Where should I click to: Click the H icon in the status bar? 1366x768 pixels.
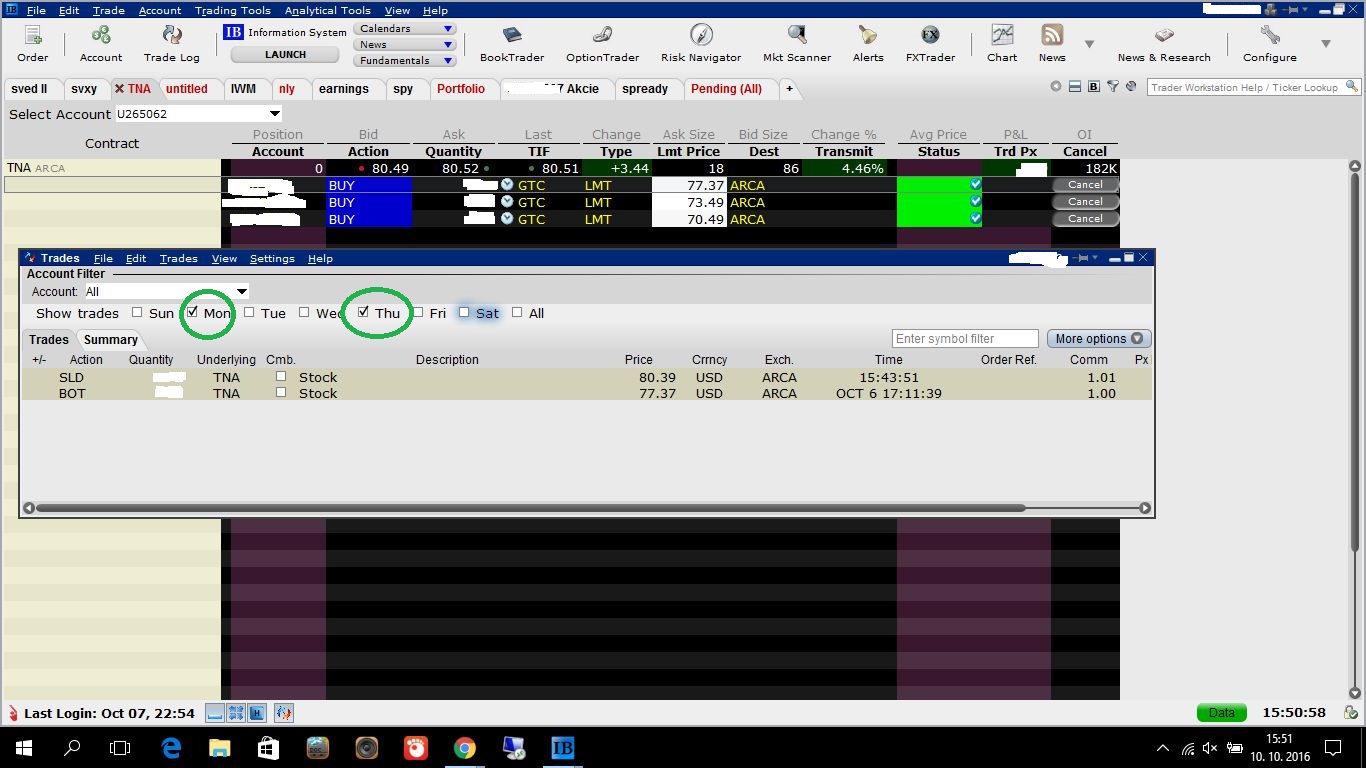pos(257,713)
